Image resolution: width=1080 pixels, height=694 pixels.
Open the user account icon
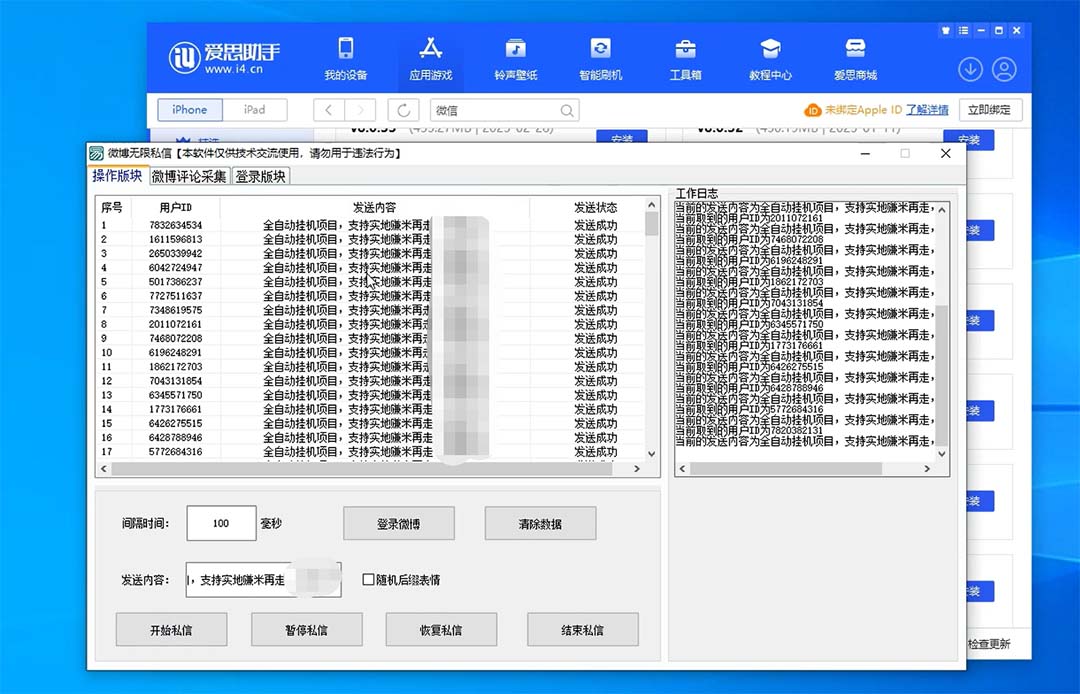click(1006, 69)
